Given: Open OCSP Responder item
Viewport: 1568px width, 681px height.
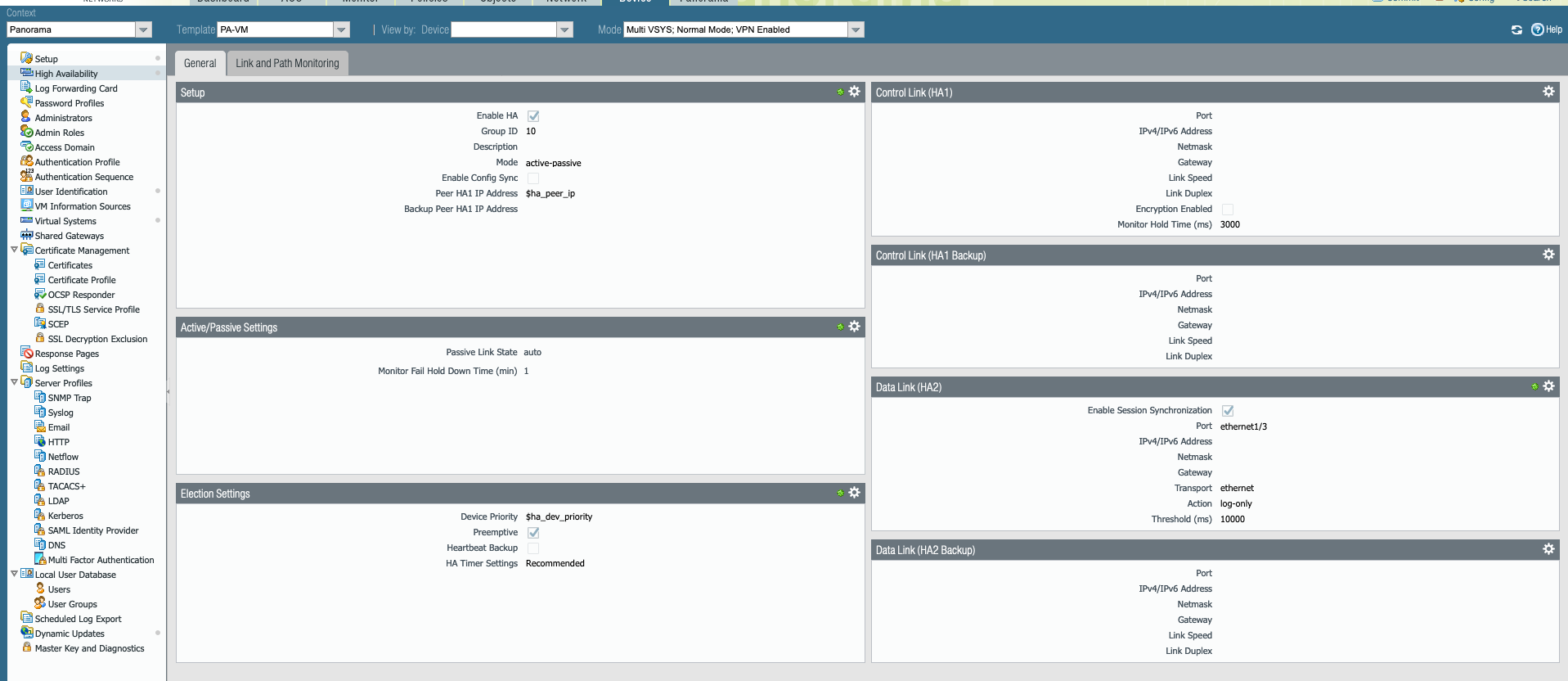Looking at the screenshot, I should 81,295.
